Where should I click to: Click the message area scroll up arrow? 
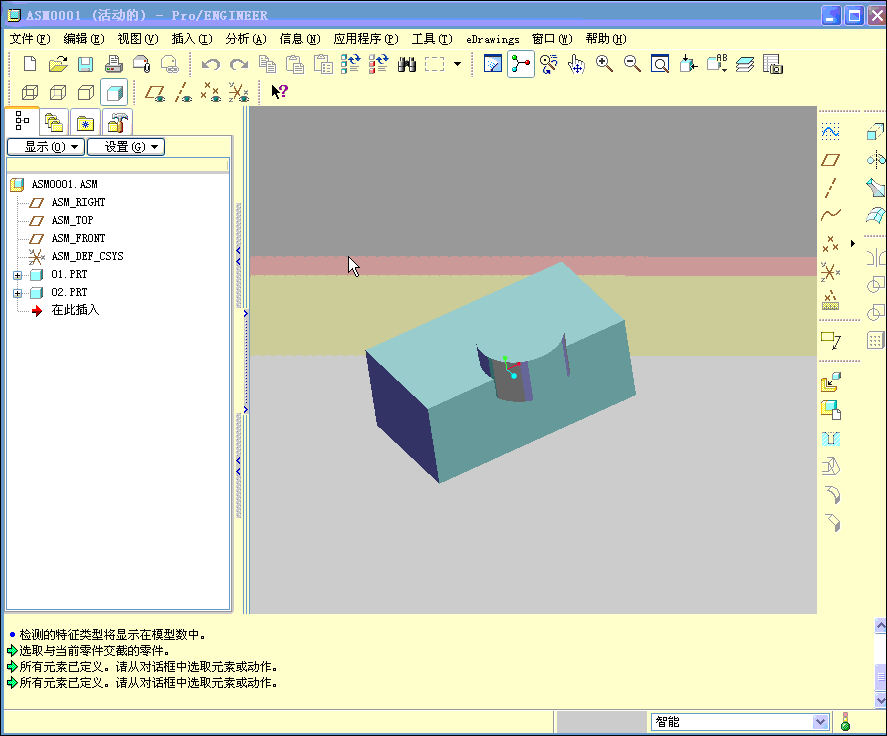(x=881, y=625)
